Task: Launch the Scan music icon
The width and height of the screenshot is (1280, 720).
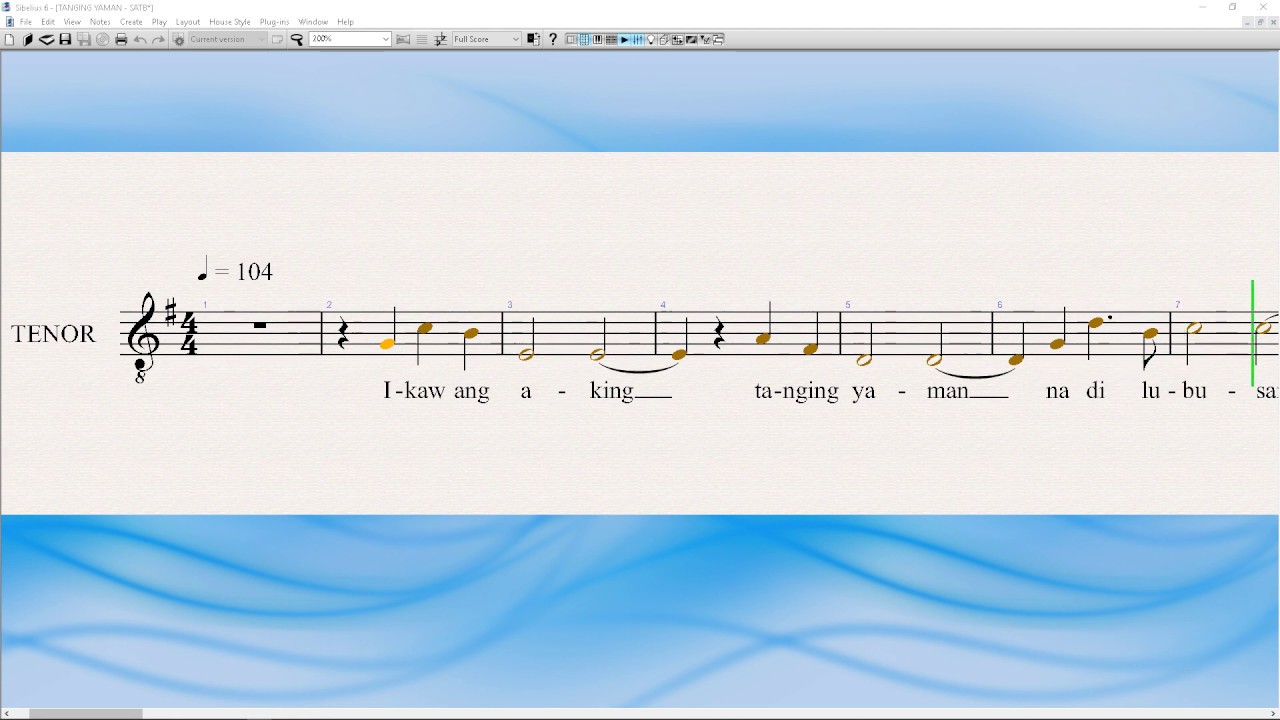Action: (x=46, y=39)
